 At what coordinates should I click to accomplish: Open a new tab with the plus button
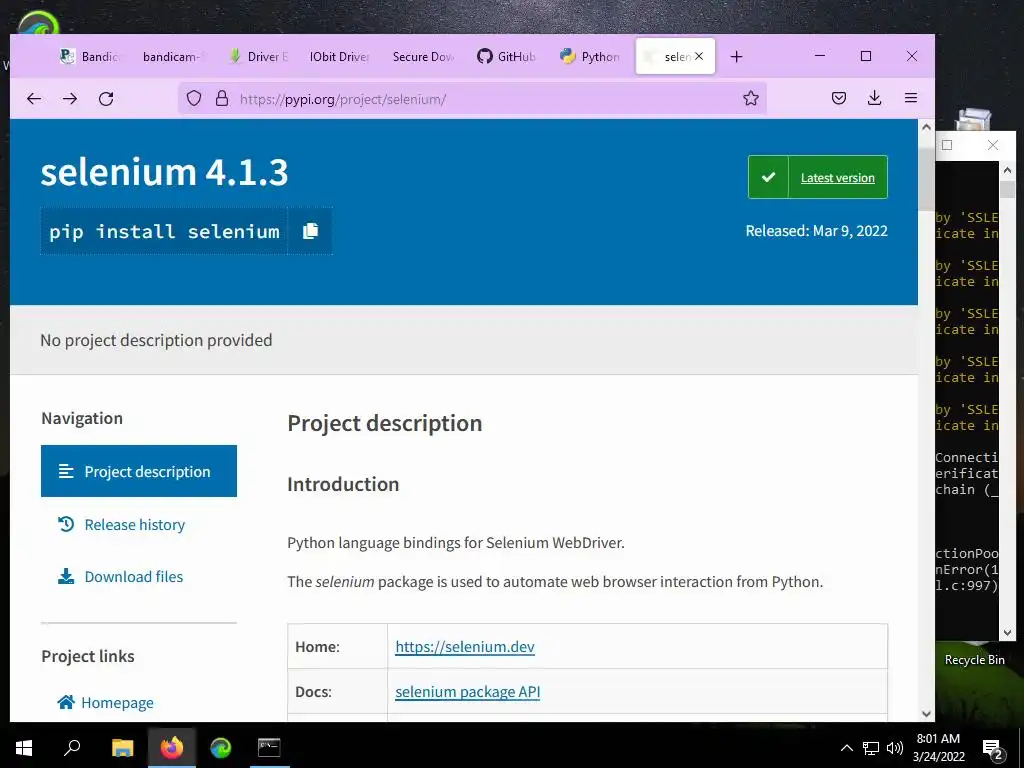(737, 57)
